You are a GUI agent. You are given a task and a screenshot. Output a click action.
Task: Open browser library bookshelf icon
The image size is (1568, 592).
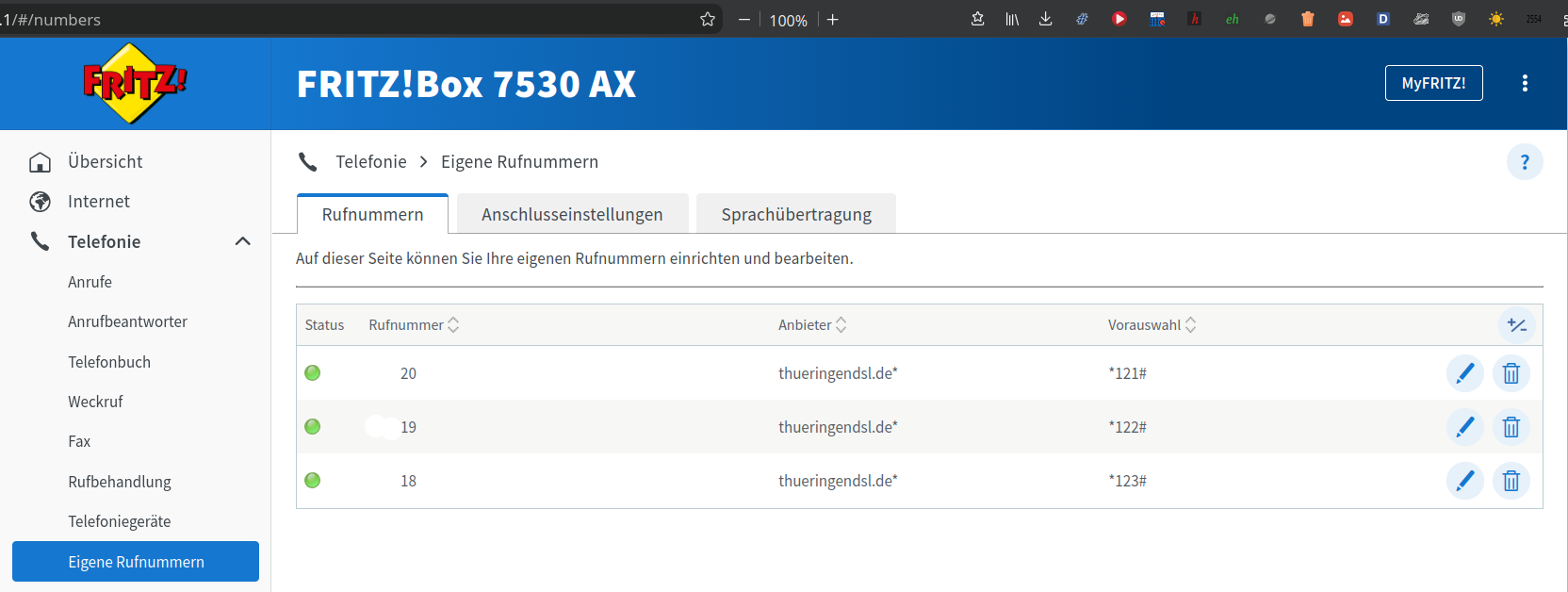point(1012,19)
